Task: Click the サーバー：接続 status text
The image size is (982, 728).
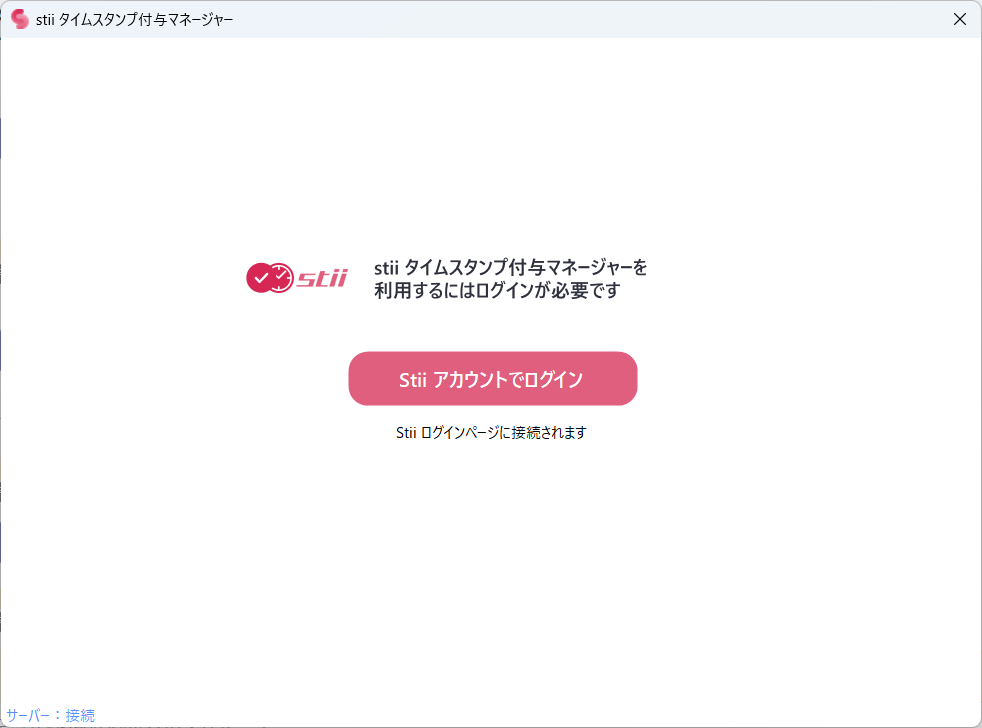Action: 51,715
